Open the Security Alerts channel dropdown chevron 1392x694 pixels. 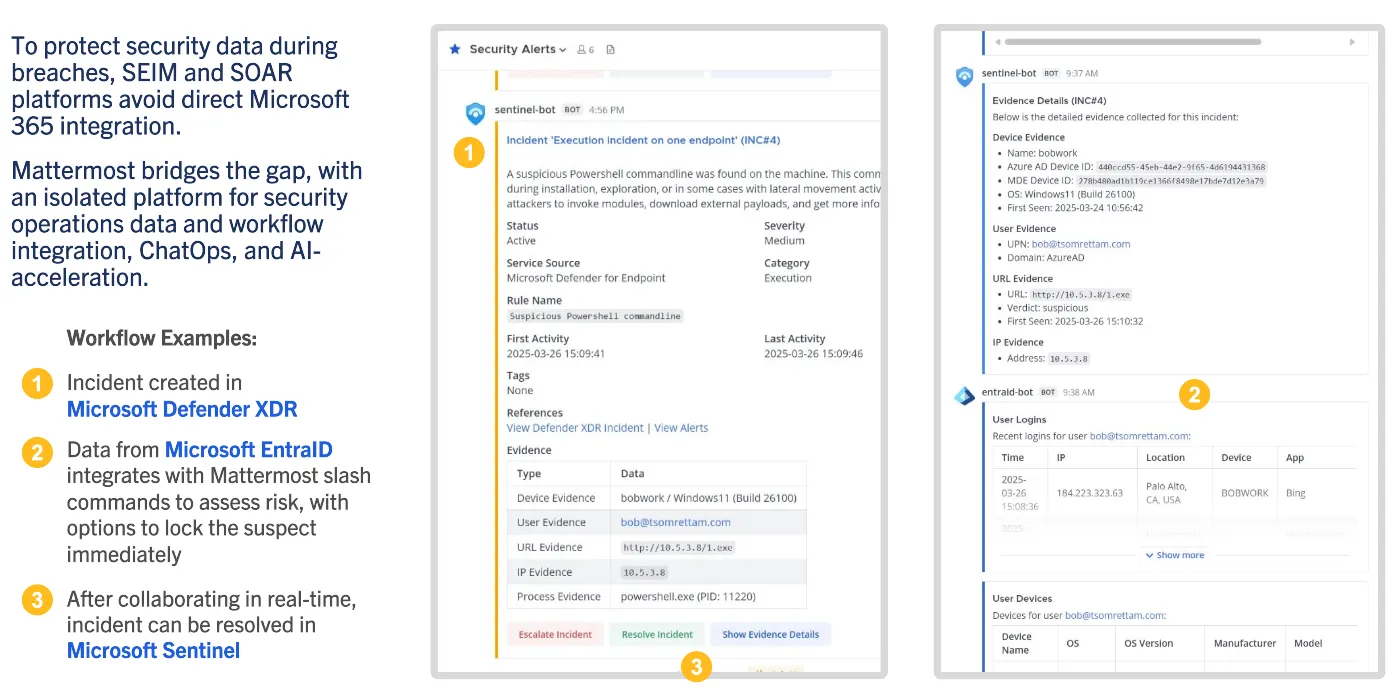tap(563, 50)
